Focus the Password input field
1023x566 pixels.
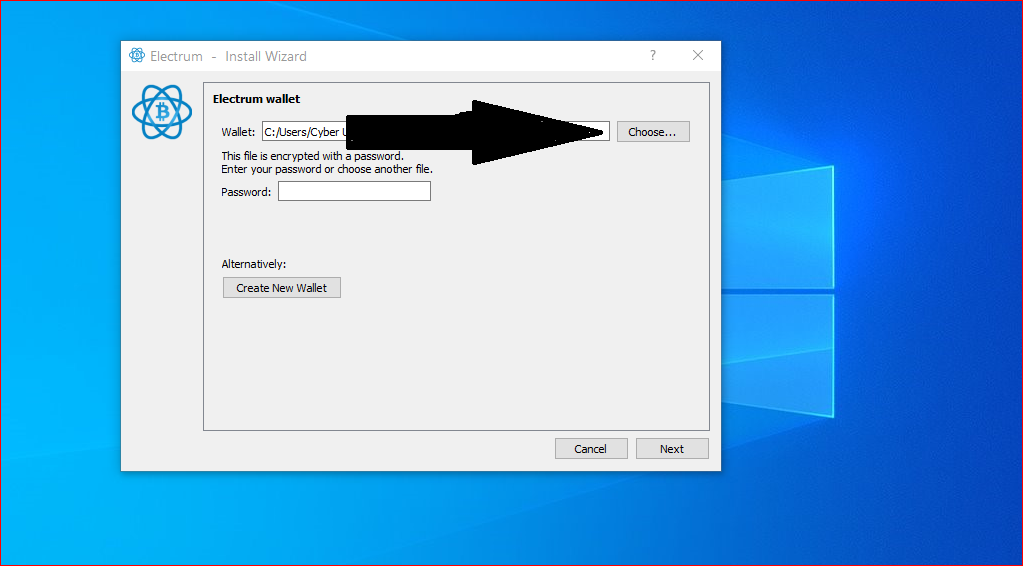coord(354,191)
